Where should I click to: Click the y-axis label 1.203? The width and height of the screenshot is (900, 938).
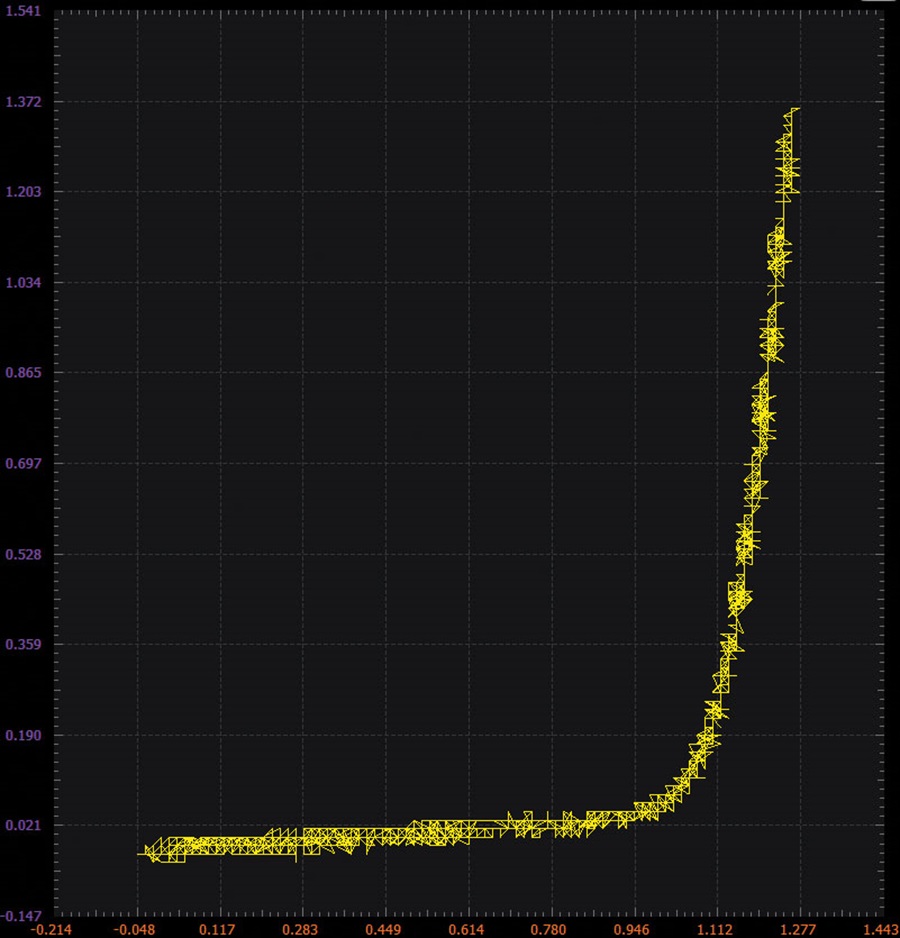[23, 191]
